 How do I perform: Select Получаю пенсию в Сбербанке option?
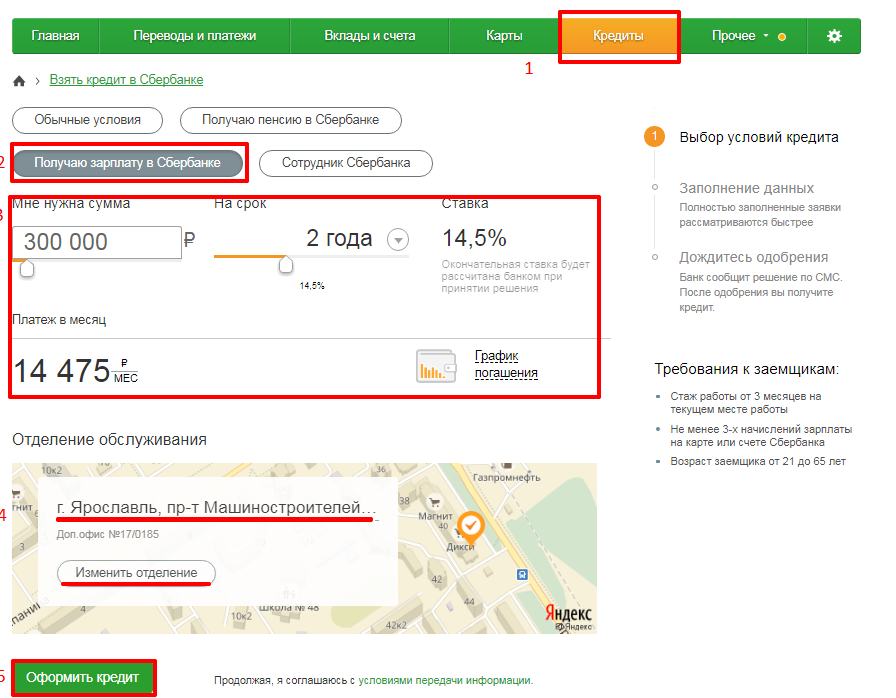290,120
